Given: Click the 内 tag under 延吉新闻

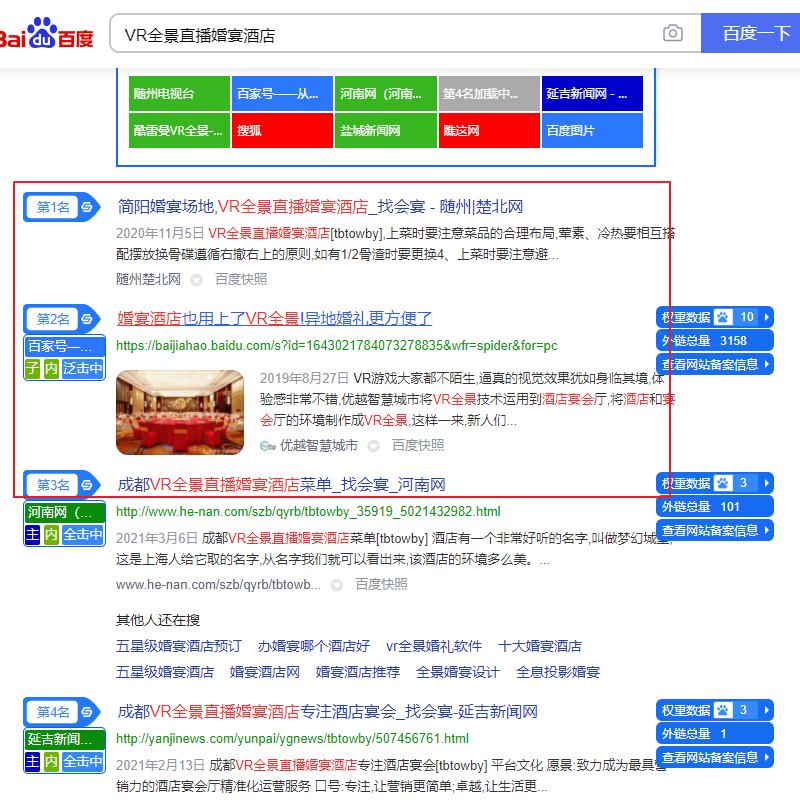Looking at the screenshot, I should pyautogui.click(x=51, y=762).
